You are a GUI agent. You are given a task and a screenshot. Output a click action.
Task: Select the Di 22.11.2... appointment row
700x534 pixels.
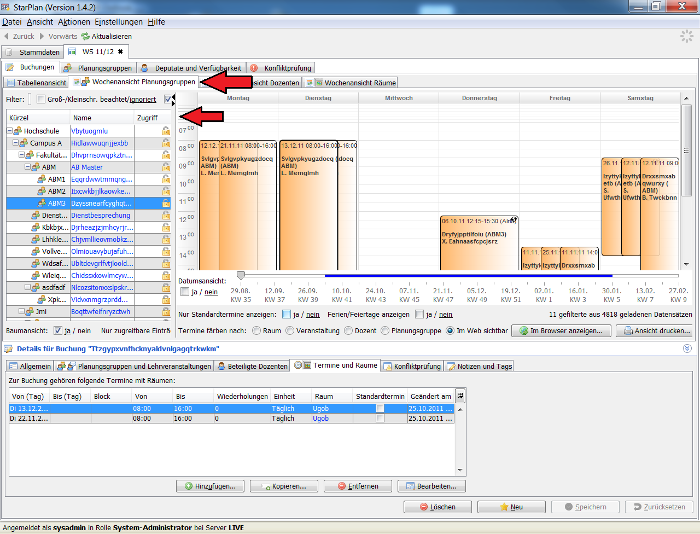[232, 418]
